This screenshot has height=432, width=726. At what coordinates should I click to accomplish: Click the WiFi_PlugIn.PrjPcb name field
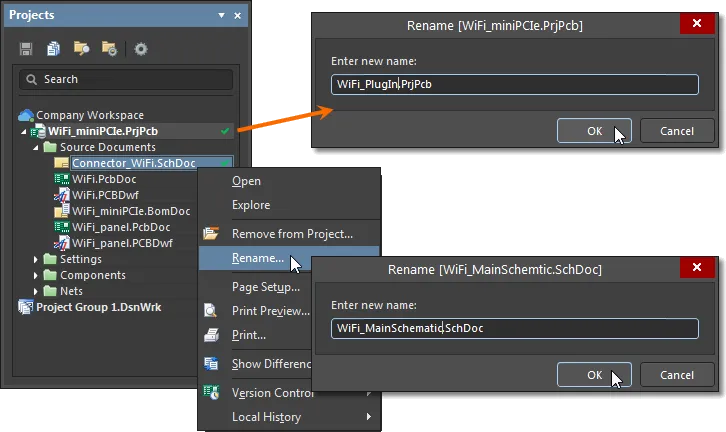(x=514, y=84)
